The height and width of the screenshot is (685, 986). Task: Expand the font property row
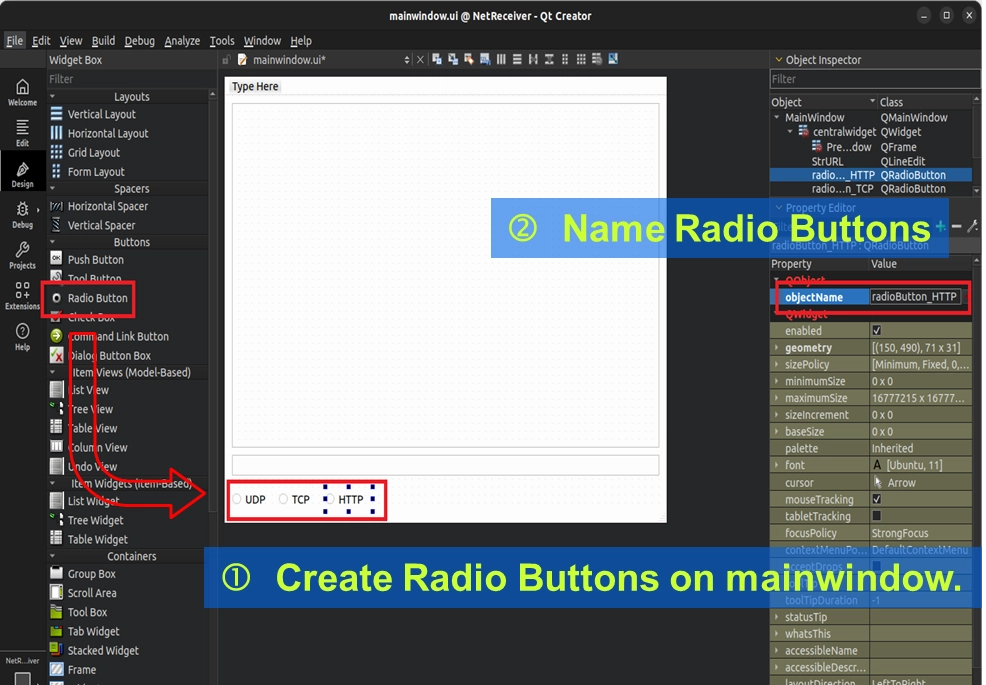pyautogui.click(x=777, y=465)
